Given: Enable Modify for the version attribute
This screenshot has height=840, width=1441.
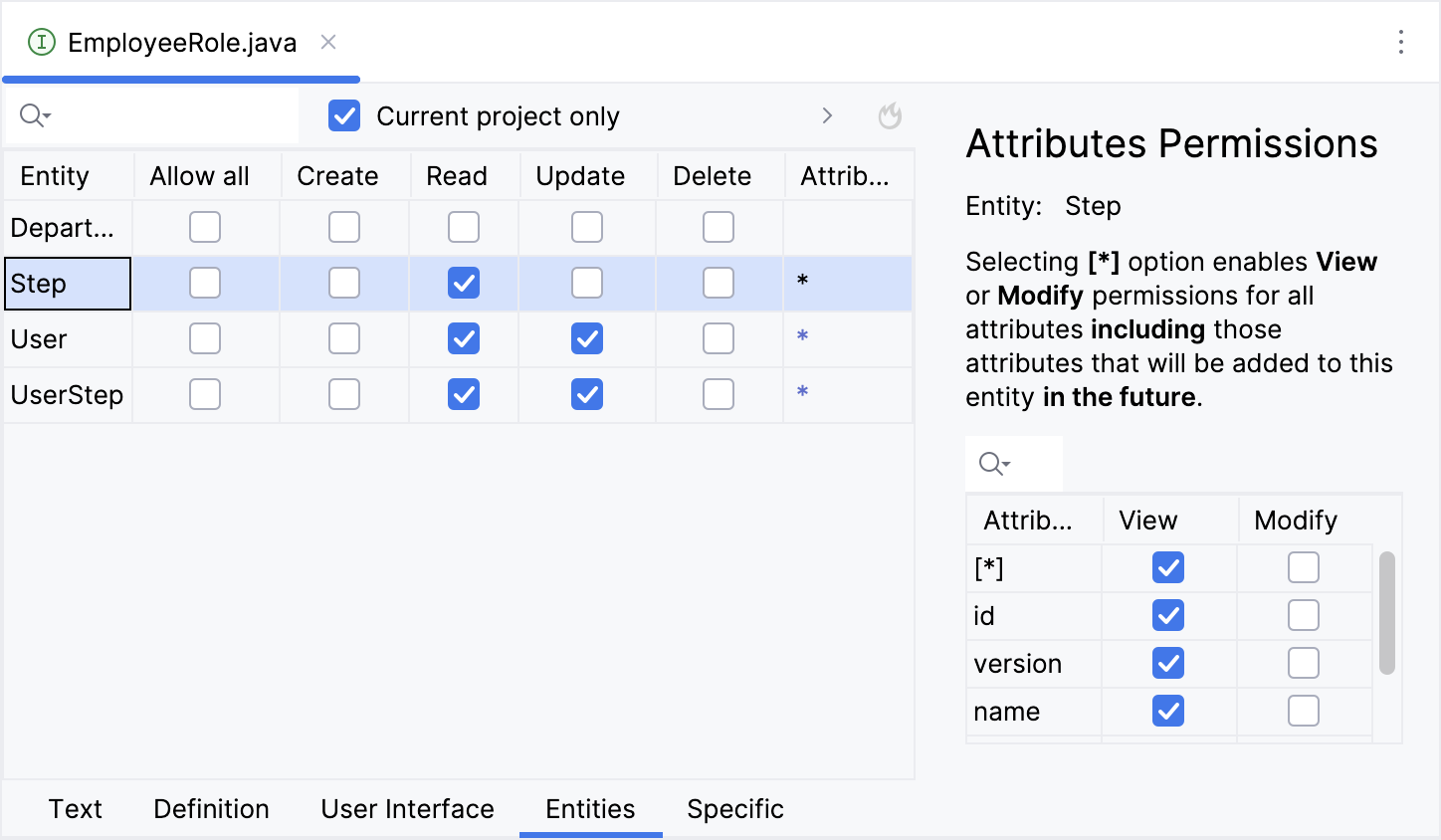Looking at the screenshot, I should point(1304,663).
